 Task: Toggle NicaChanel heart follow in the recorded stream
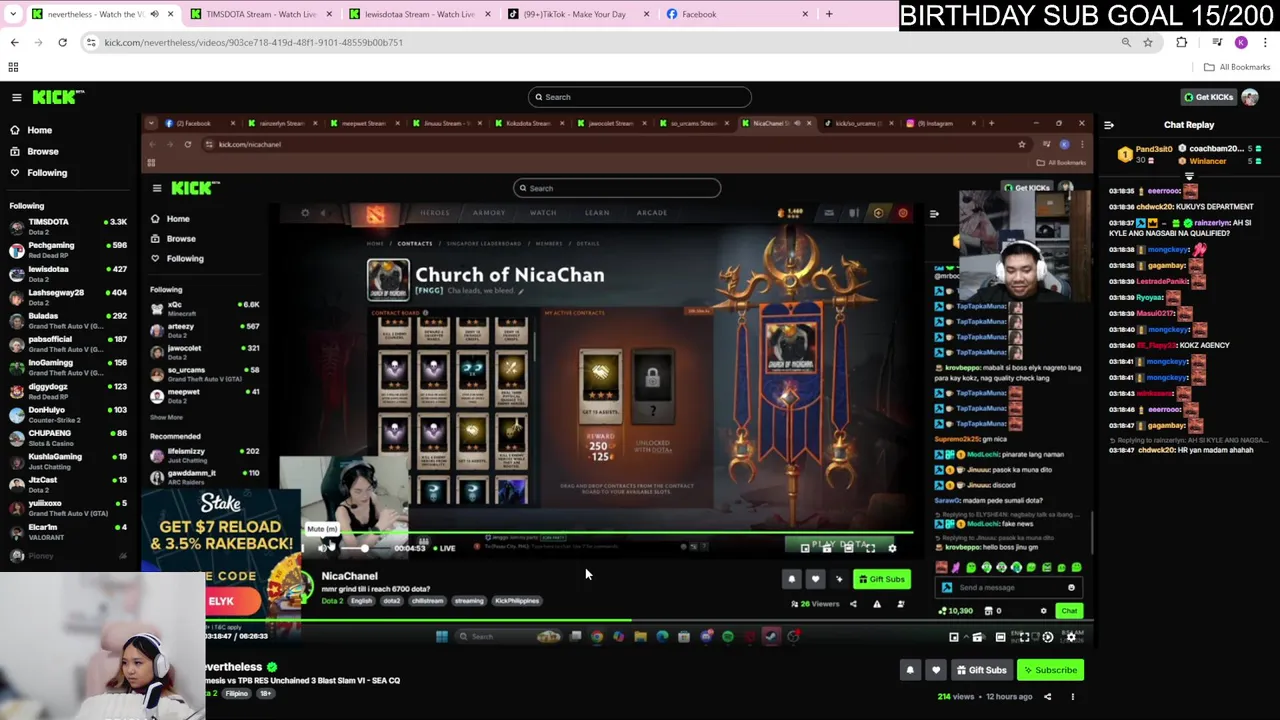815,579
